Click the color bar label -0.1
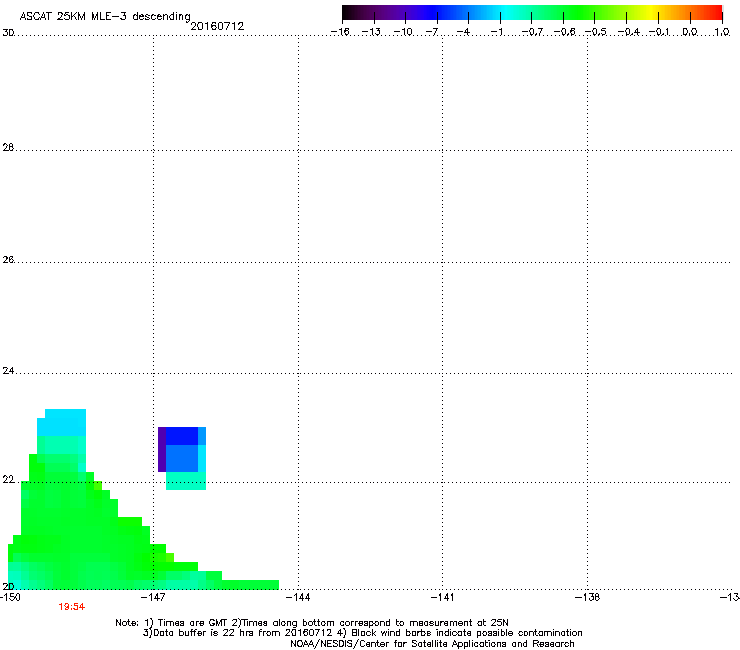The height and width of the screenshot is (650, 740). [659, 32]
